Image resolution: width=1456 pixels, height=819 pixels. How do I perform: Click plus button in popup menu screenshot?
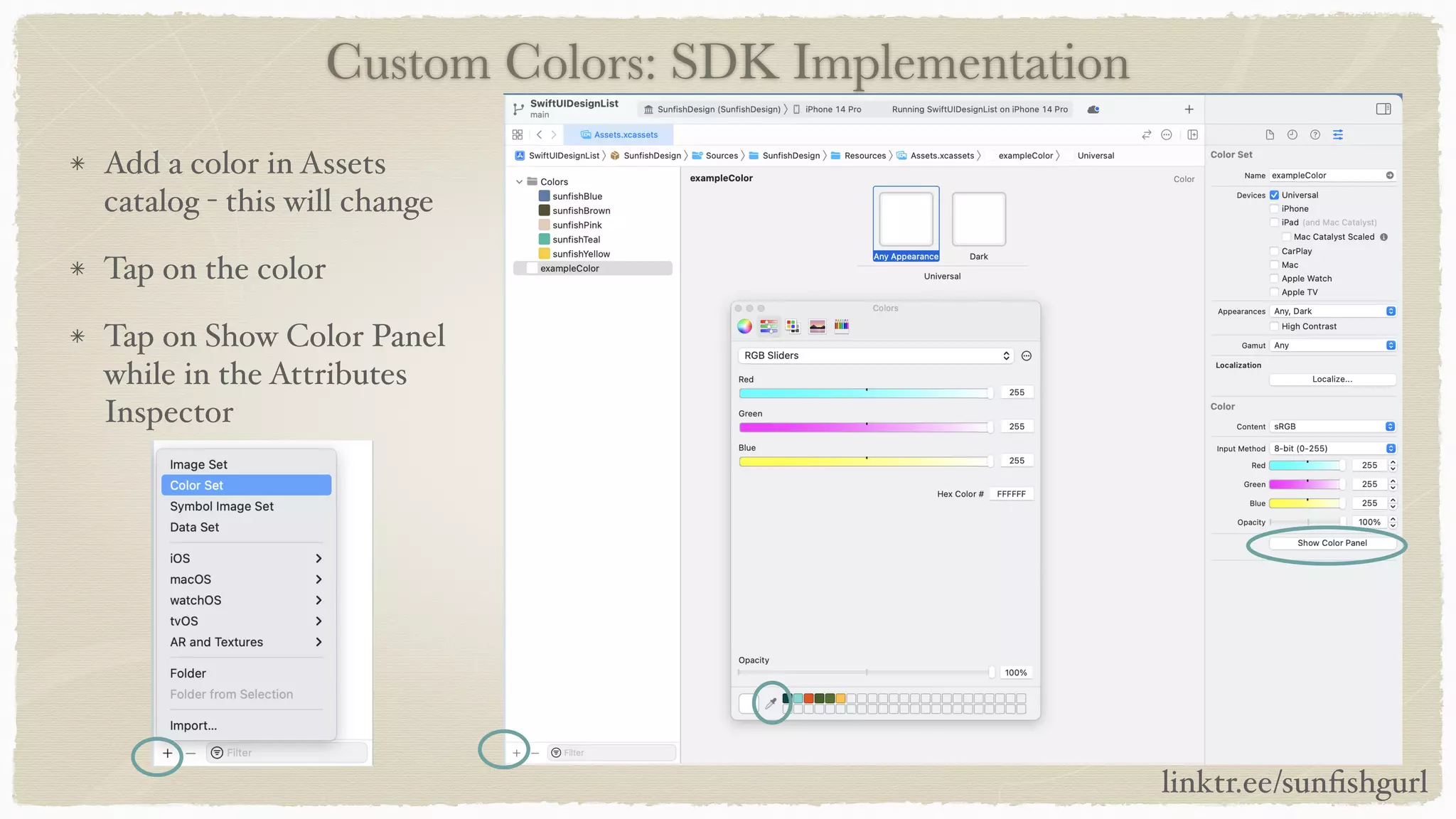click(167, 753)
